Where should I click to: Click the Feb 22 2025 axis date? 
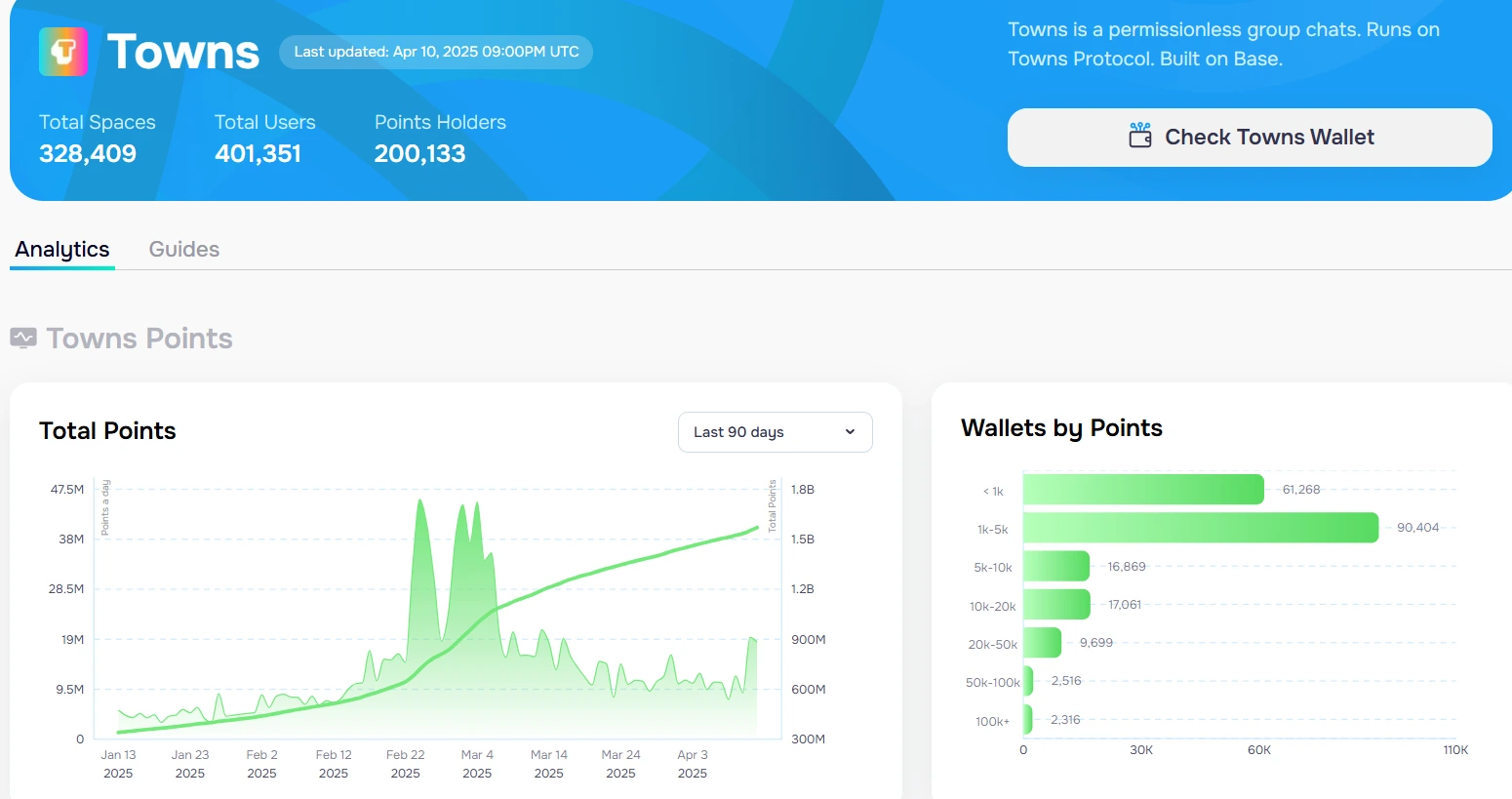(x=405, y=764)
